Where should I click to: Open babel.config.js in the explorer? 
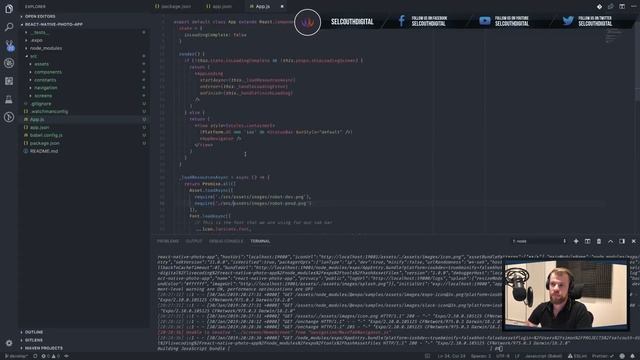click(46, 135)
